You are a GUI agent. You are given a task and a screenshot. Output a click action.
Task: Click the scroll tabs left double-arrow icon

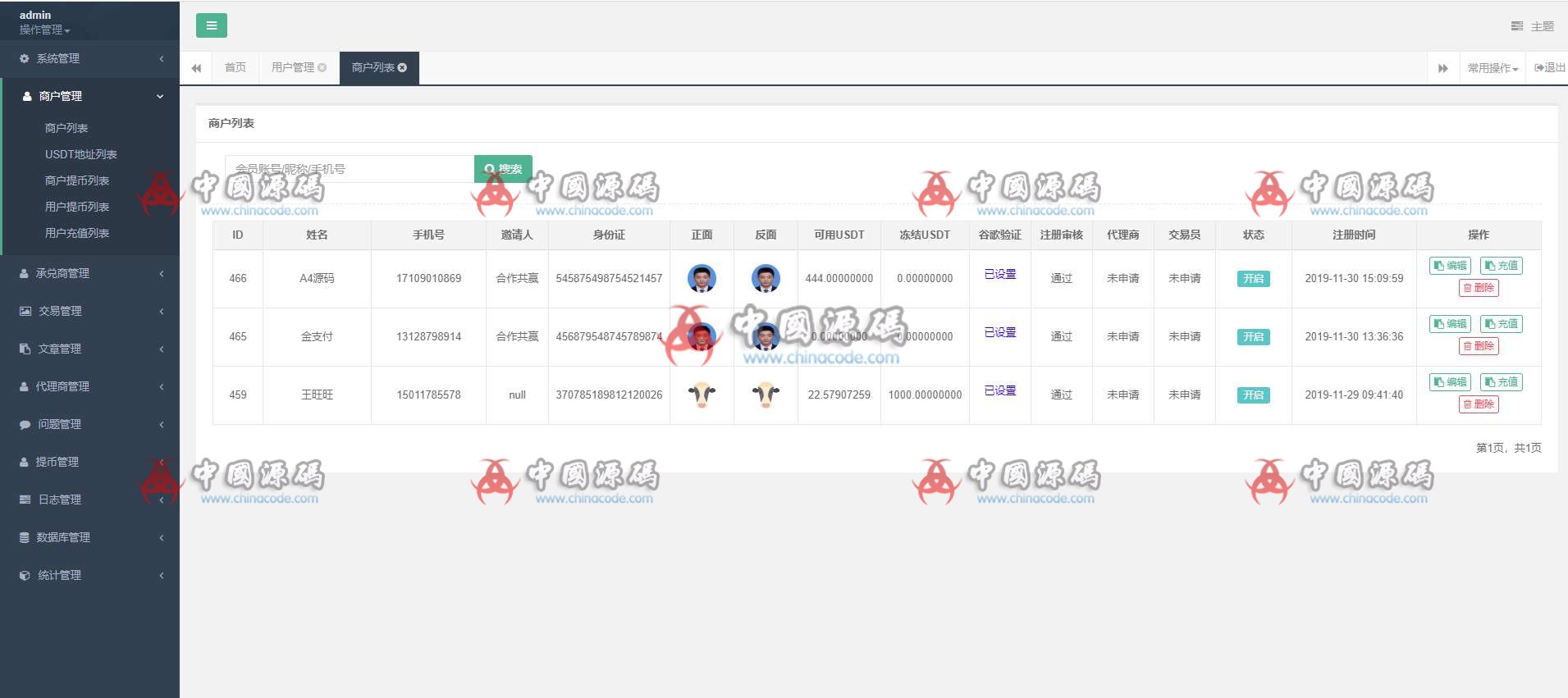[196, 68]
